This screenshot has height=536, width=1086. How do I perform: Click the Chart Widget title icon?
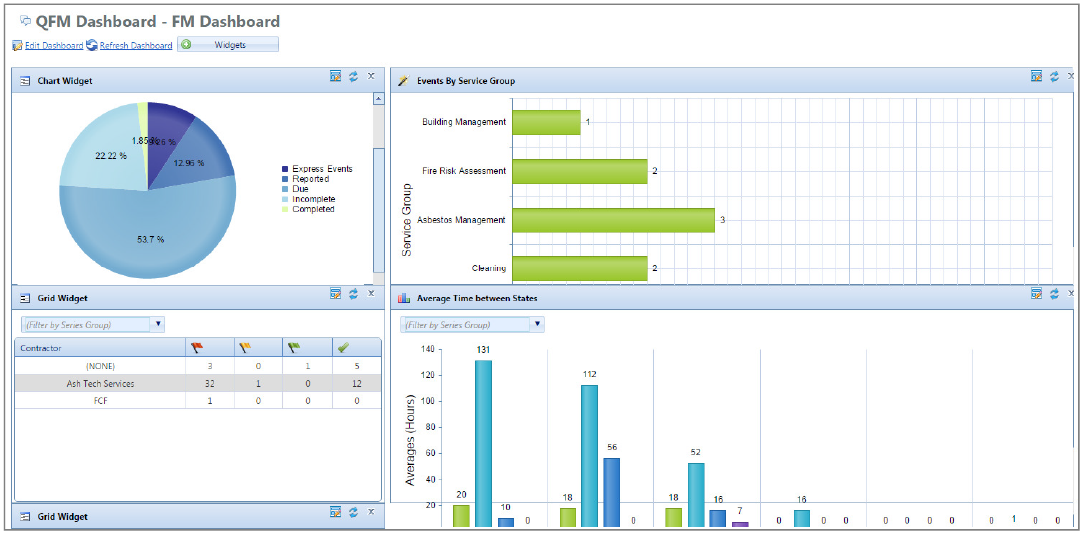pyautogui.click(x=25, y=81)
